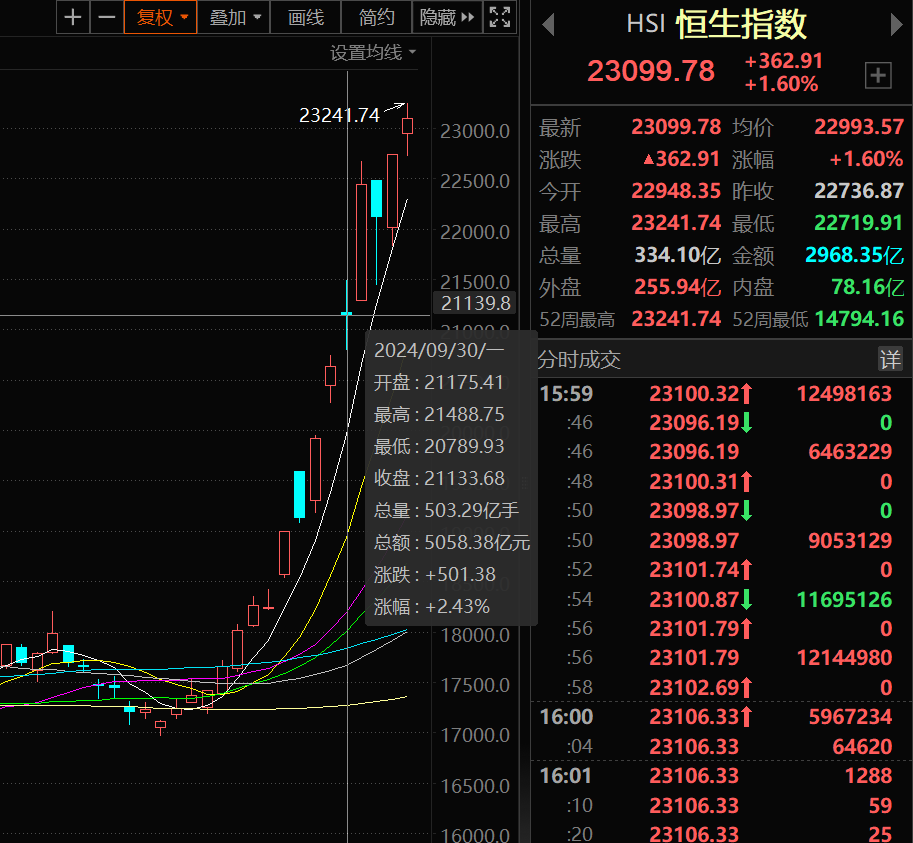Click the 恒生指数 title
913x843 pixels.
(x=741, y=24)
